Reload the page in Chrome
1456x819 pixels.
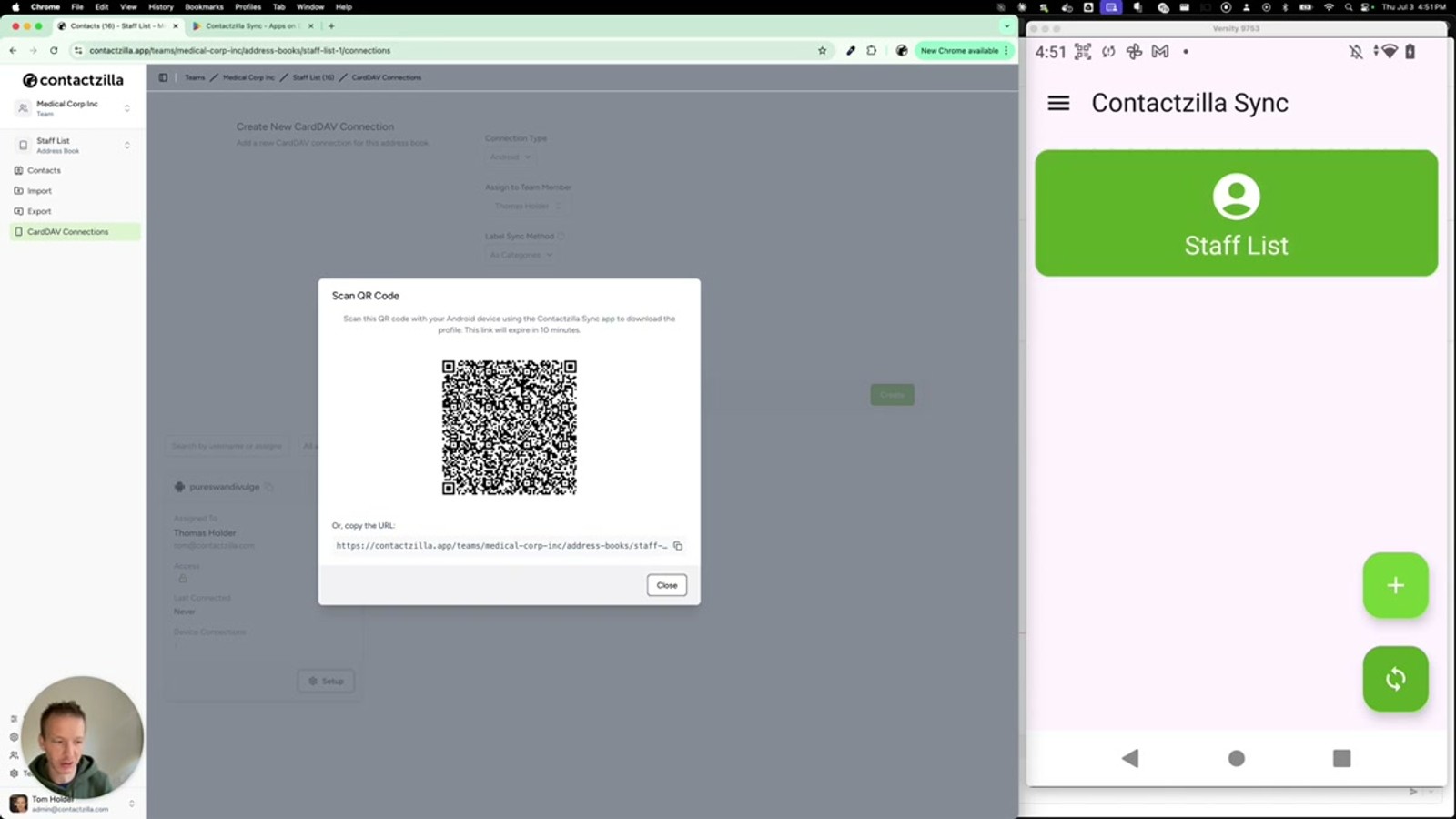pos(54,51)
